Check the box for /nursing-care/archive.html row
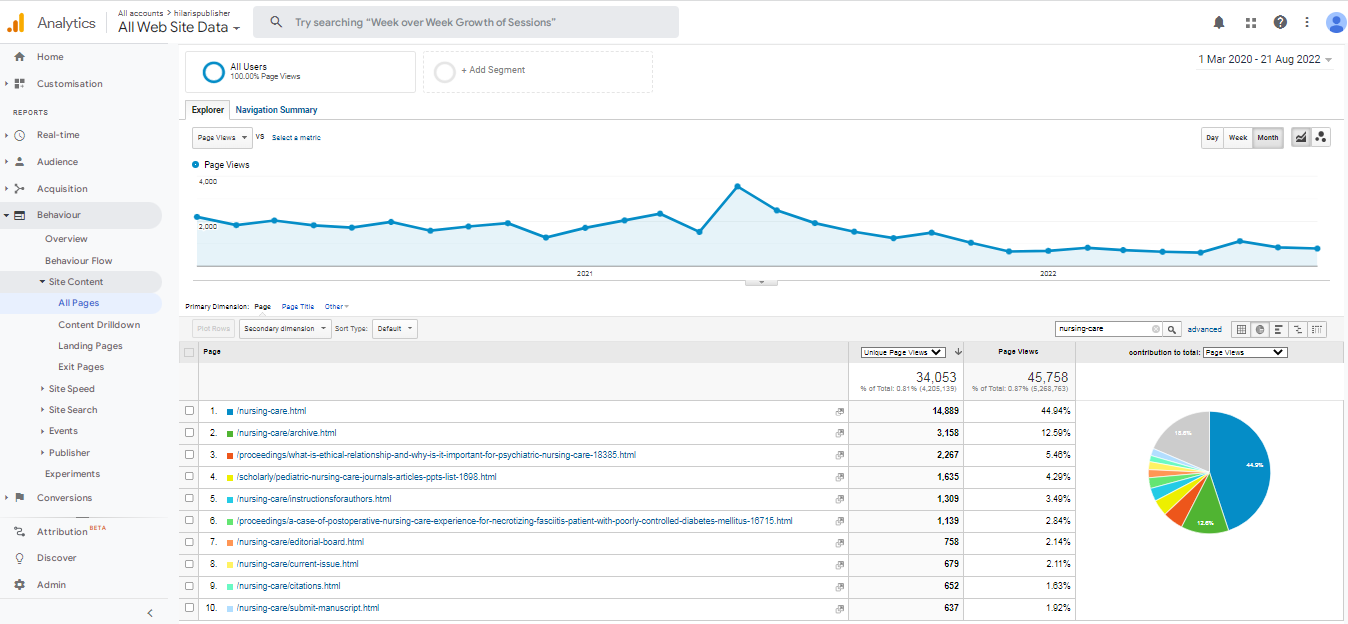The height and width of the screenshot is (624, 1348). tap(190, 433)
